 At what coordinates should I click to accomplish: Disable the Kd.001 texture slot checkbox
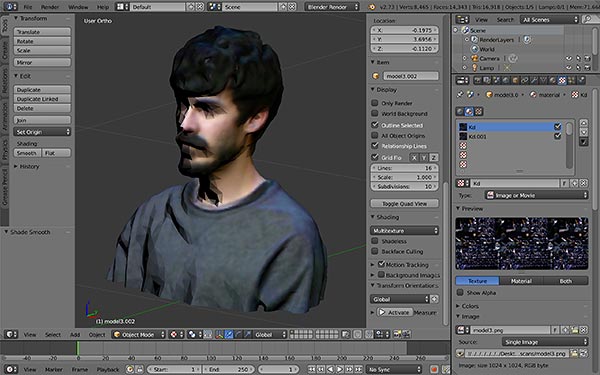(x=558, y=136)
